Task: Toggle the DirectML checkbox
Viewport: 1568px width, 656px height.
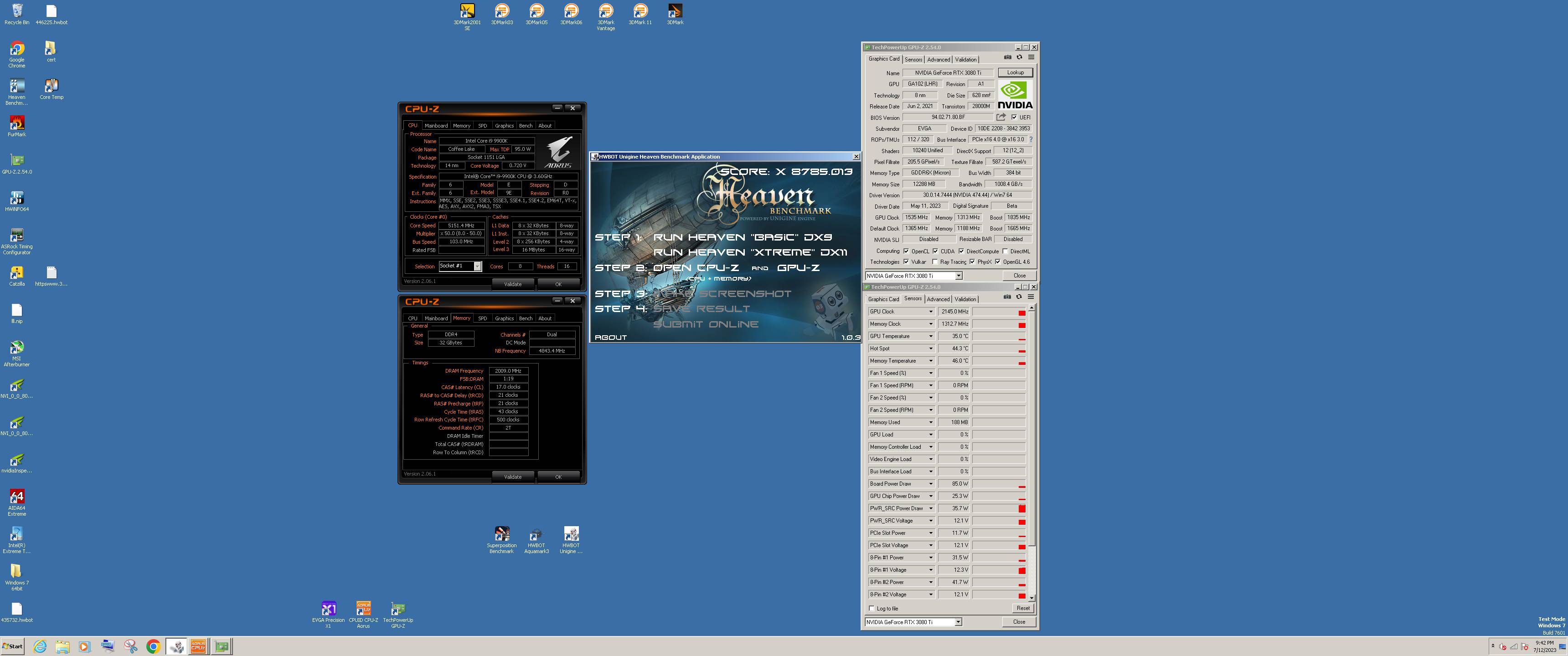Action: [1005, 251]
